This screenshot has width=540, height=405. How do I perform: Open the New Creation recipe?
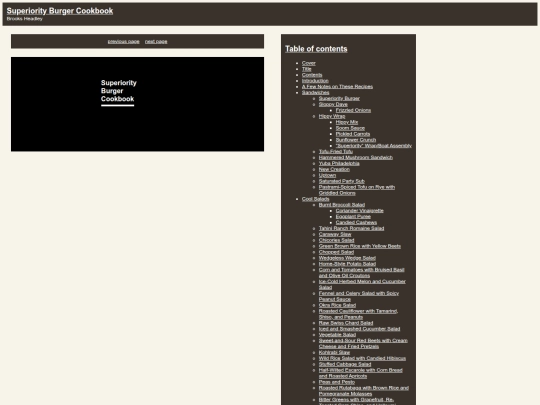coord(334,169)
